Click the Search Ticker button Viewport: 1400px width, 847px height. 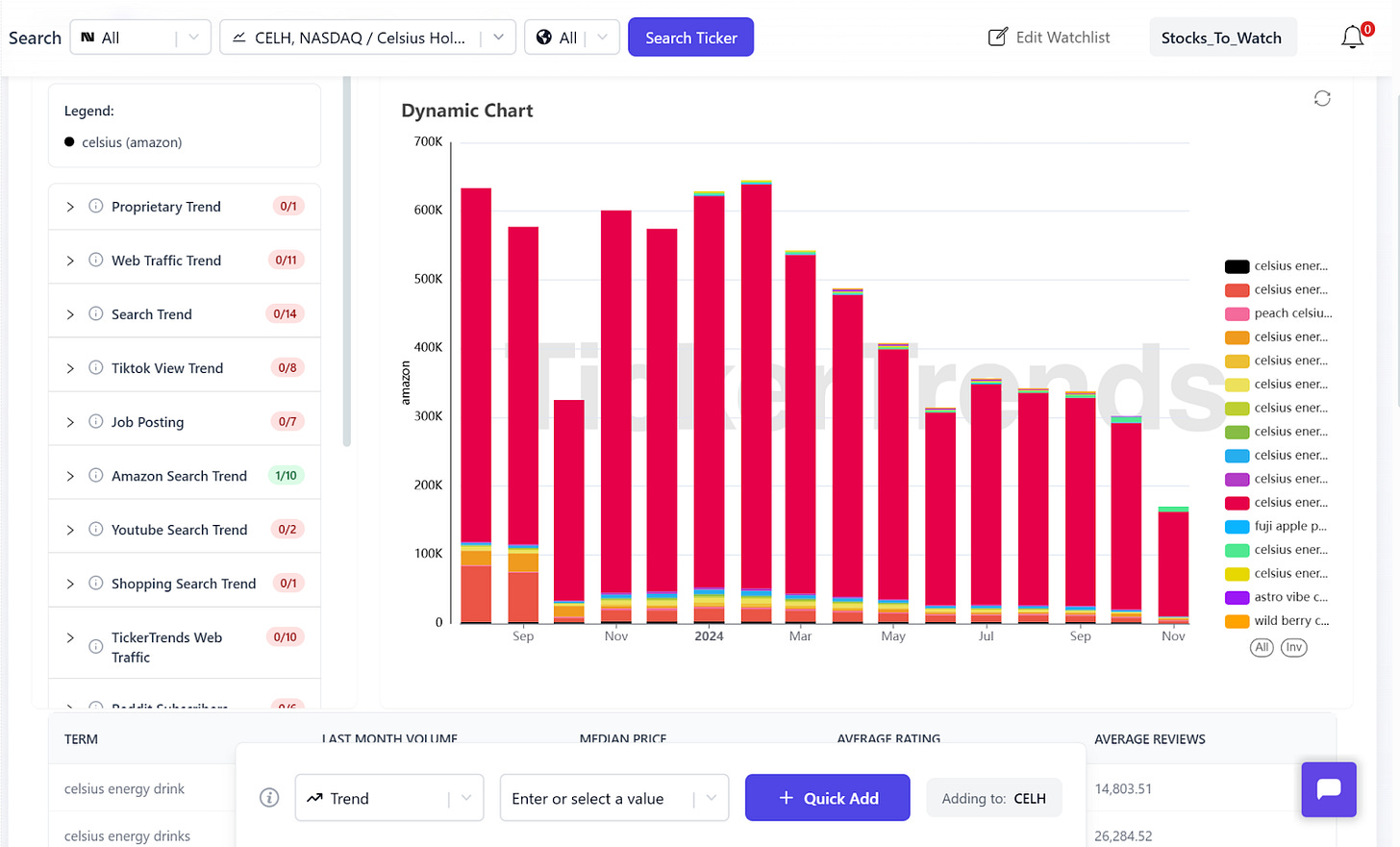690,37
